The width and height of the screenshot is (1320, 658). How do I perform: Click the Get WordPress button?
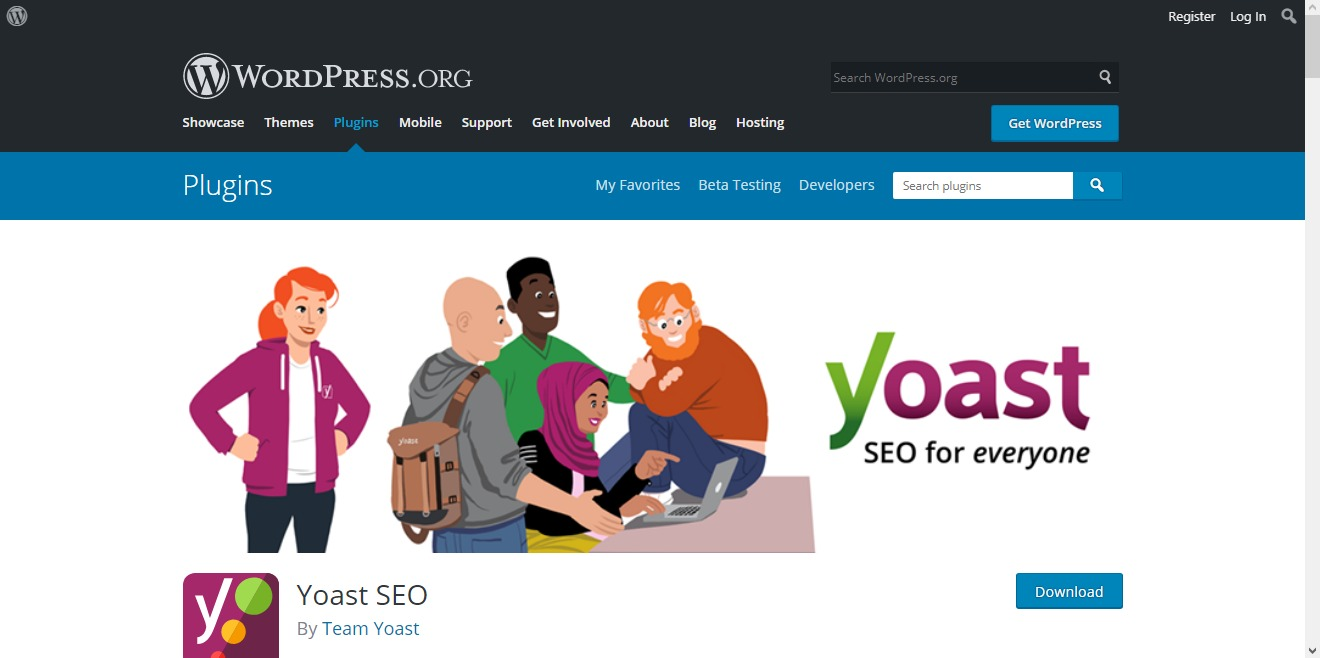pyautogui.click(x=1055, y=123)
